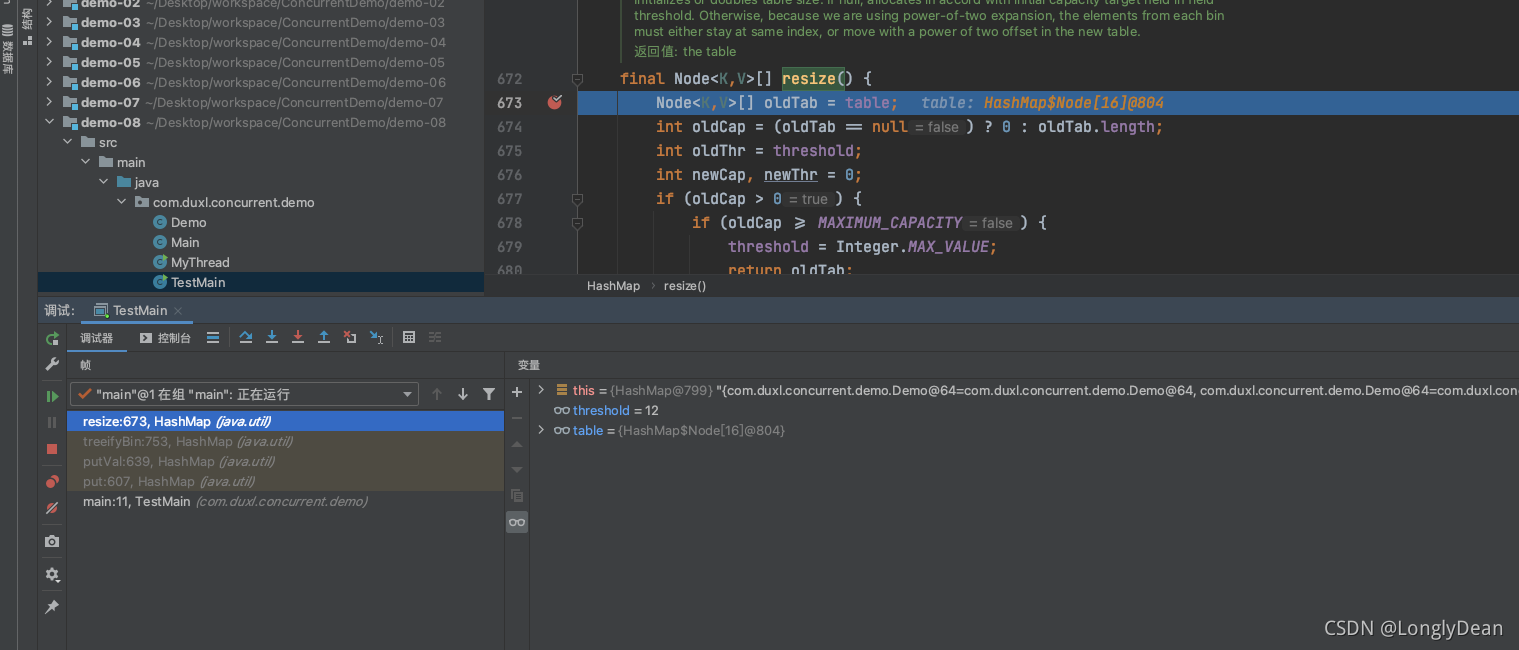This screenshot has width=1519, height=650.
Task: Duplicate selected watch
Action: (x=517, y=496)
